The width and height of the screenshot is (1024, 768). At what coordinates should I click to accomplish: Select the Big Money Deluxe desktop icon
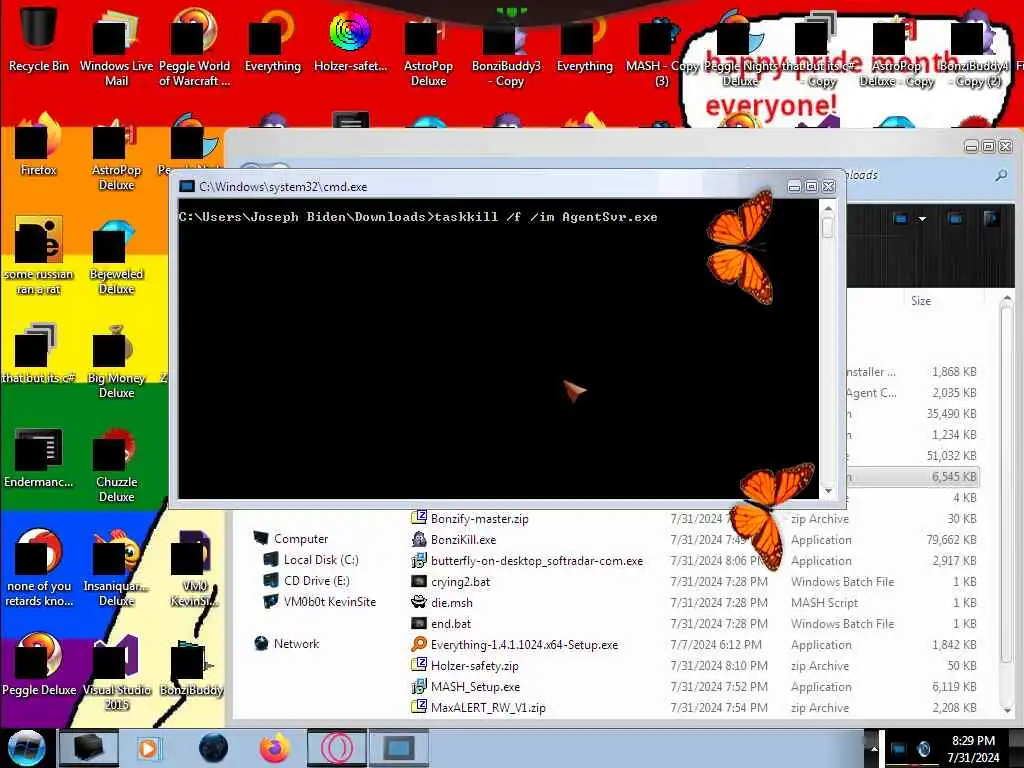coord(116,361)
